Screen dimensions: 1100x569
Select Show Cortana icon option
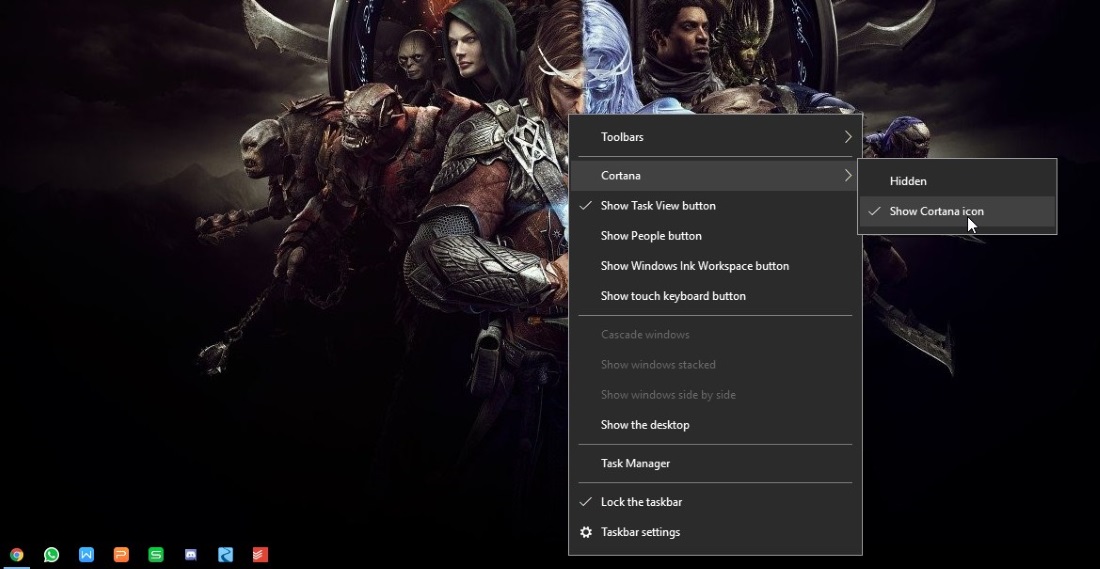pos(957,211)
